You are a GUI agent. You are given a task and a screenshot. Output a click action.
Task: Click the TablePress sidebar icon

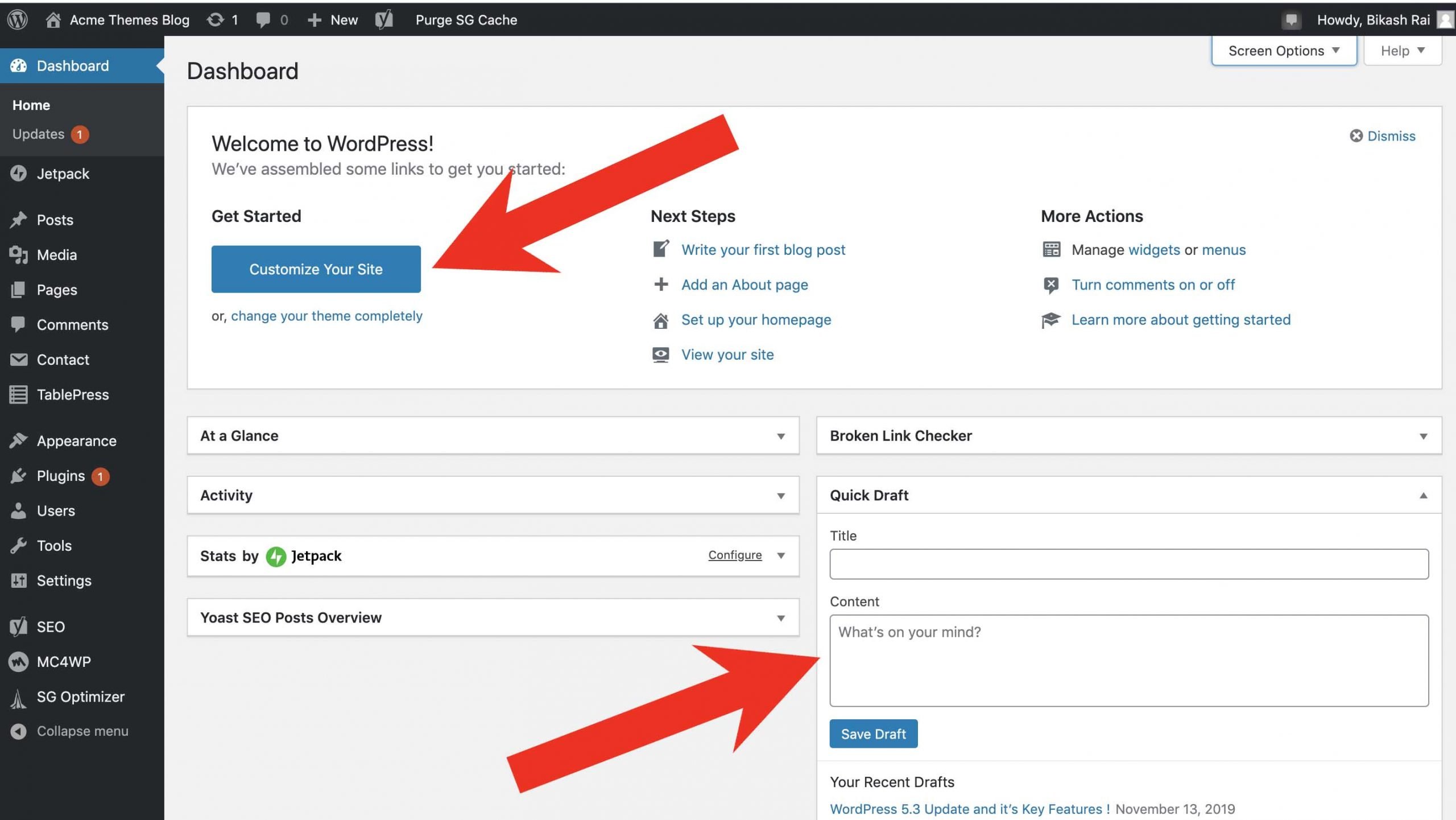[x=18, y=394]
